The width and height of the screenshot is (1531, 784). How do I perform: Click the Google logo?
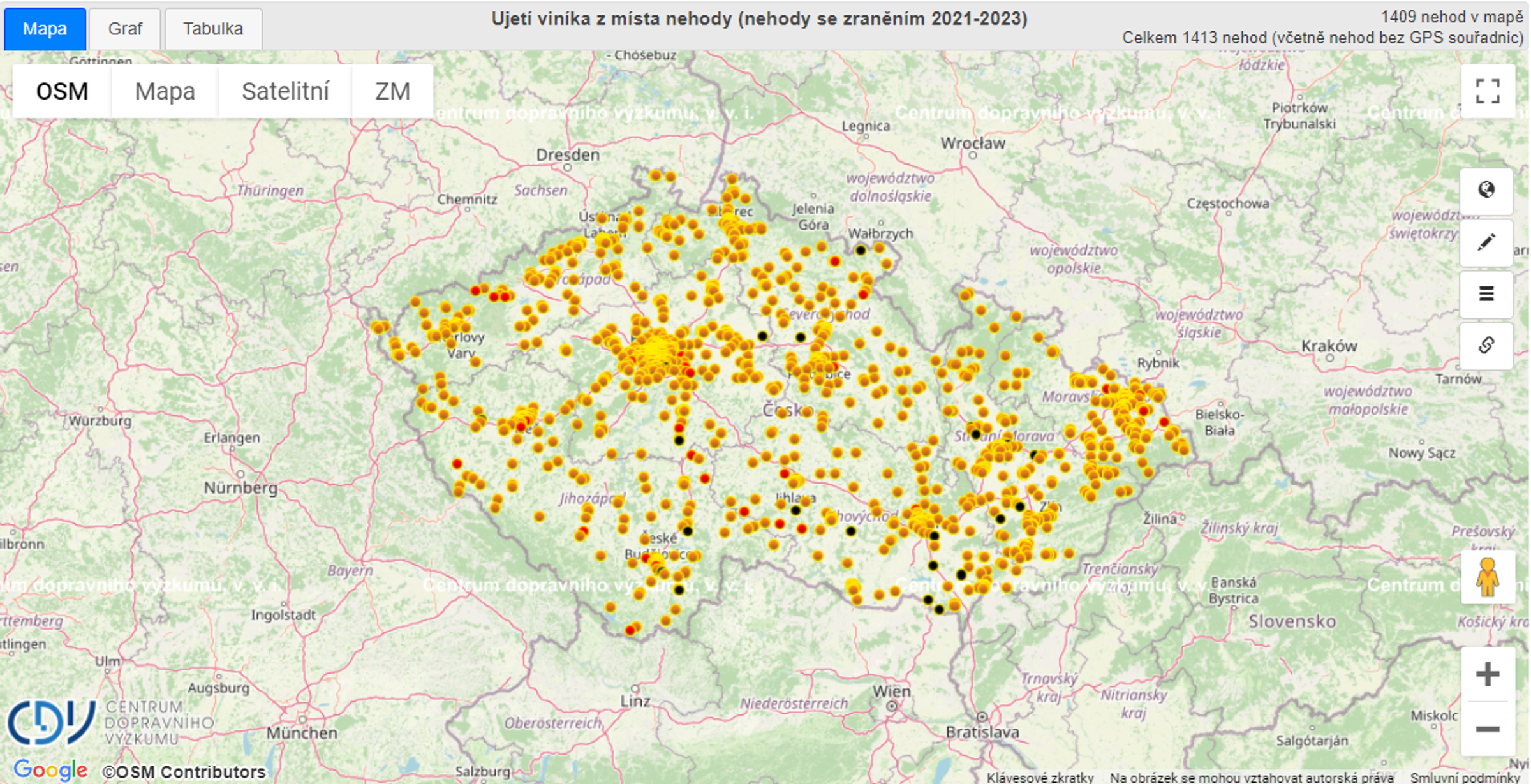50,770
